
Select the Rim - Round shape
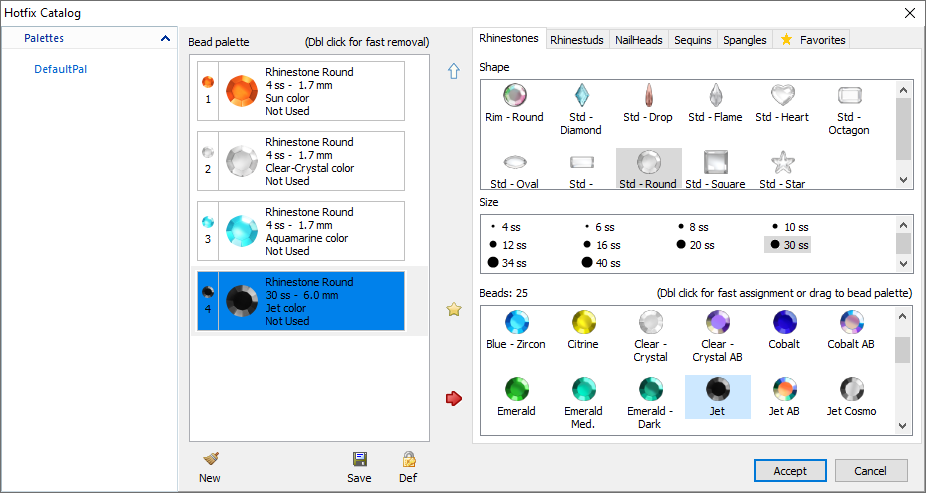point(514,103)
